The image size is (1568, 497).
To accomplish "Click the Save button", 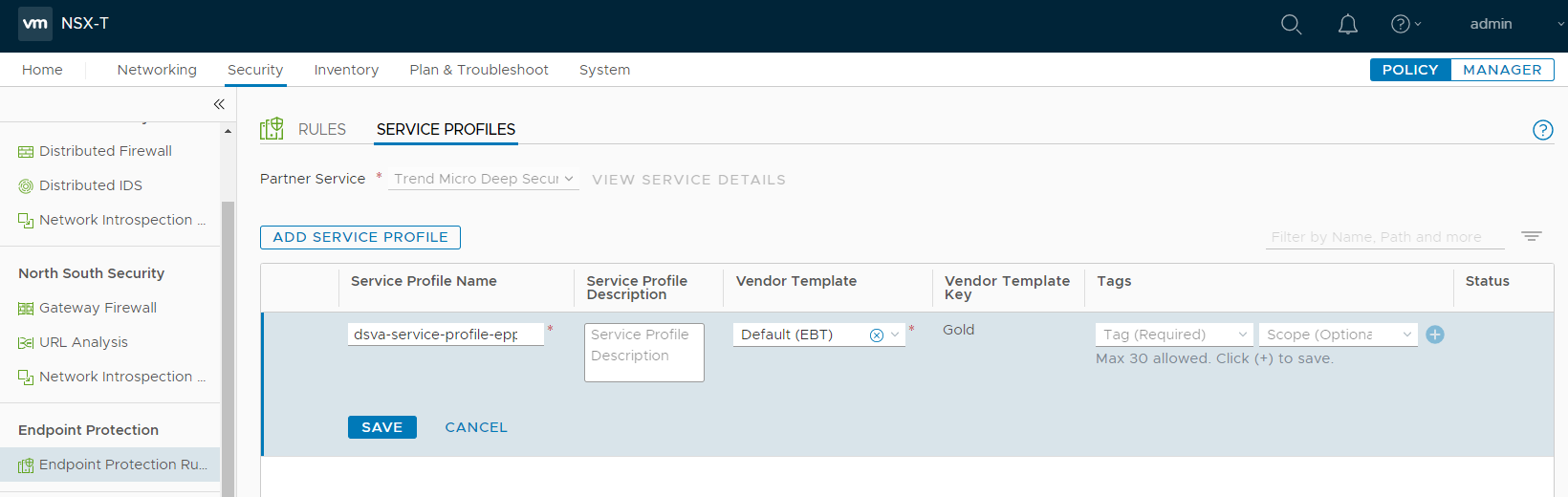I will coord(381,427).
